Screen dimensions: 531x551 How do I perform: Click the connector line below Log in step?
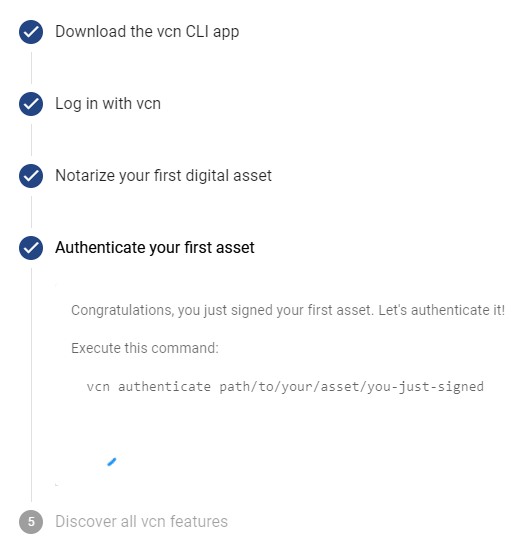31,140
